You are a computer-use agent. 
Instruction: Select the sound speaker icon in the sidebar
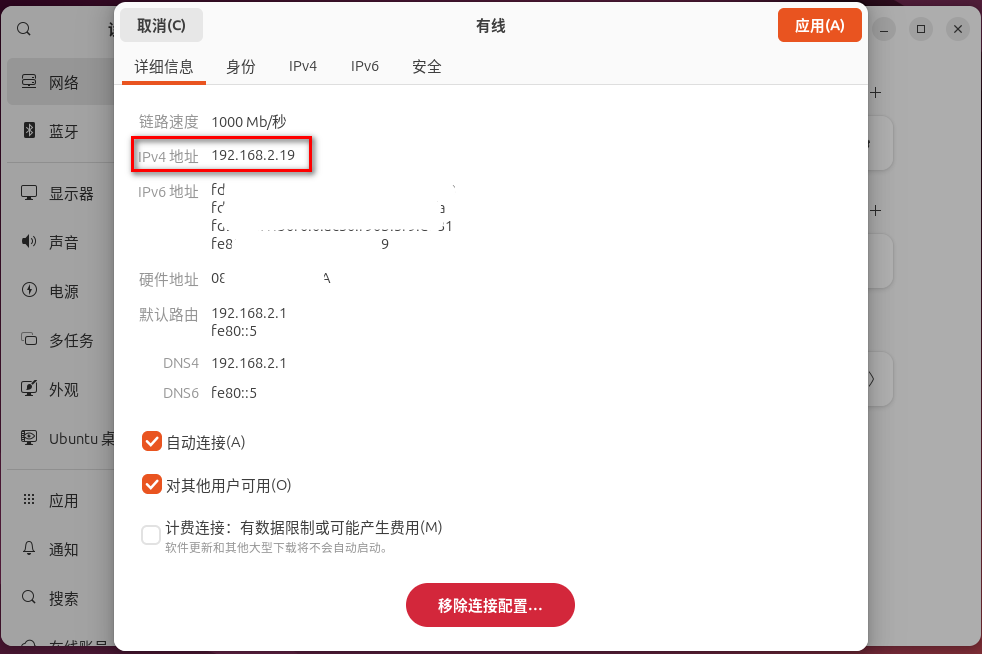pos(29,241)
